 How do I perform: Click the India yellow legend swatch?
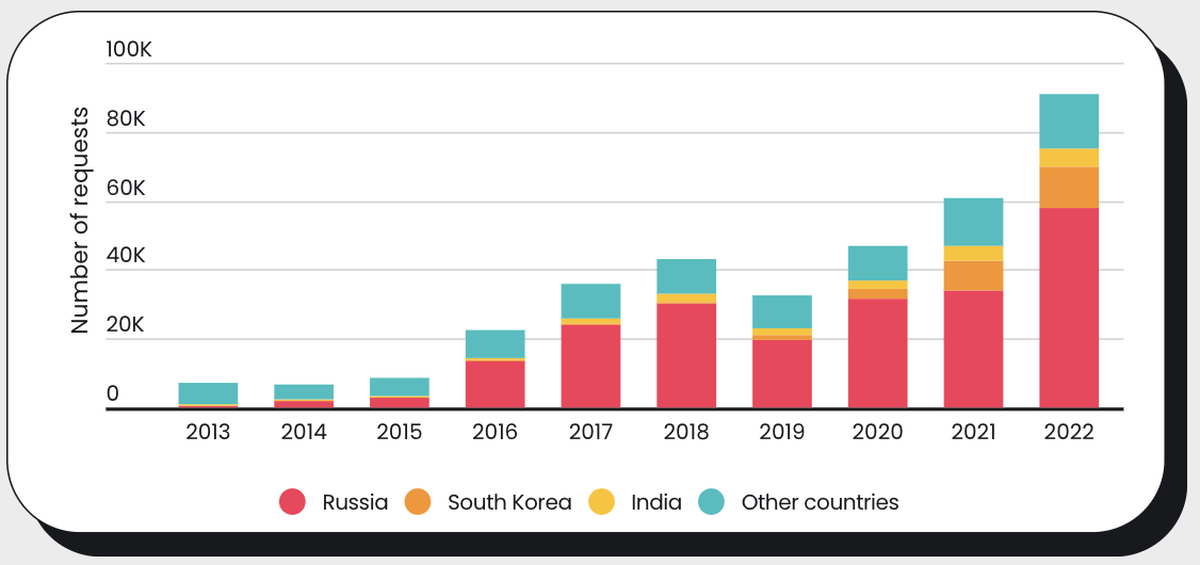601,502
